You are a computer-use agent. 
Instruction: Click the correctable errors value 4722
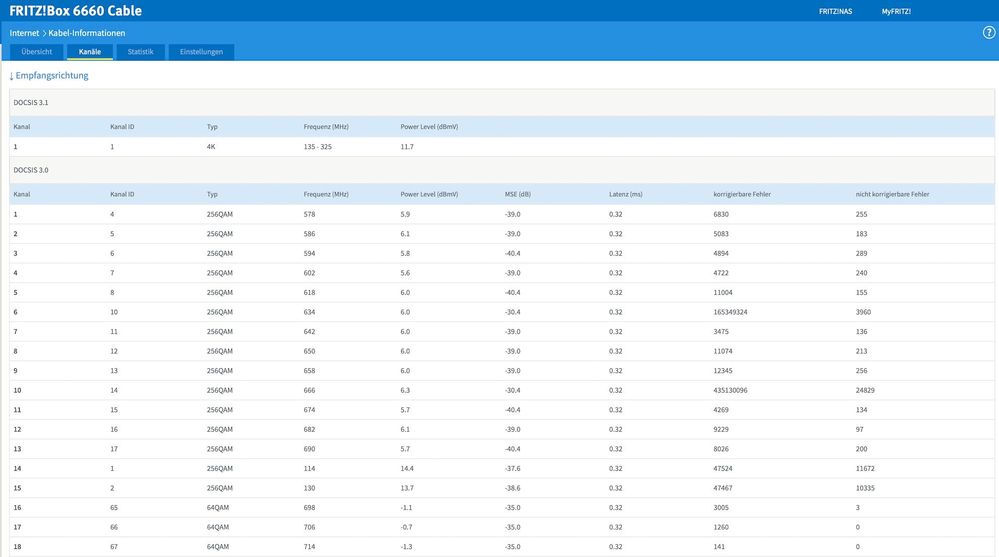click(721, 273)
